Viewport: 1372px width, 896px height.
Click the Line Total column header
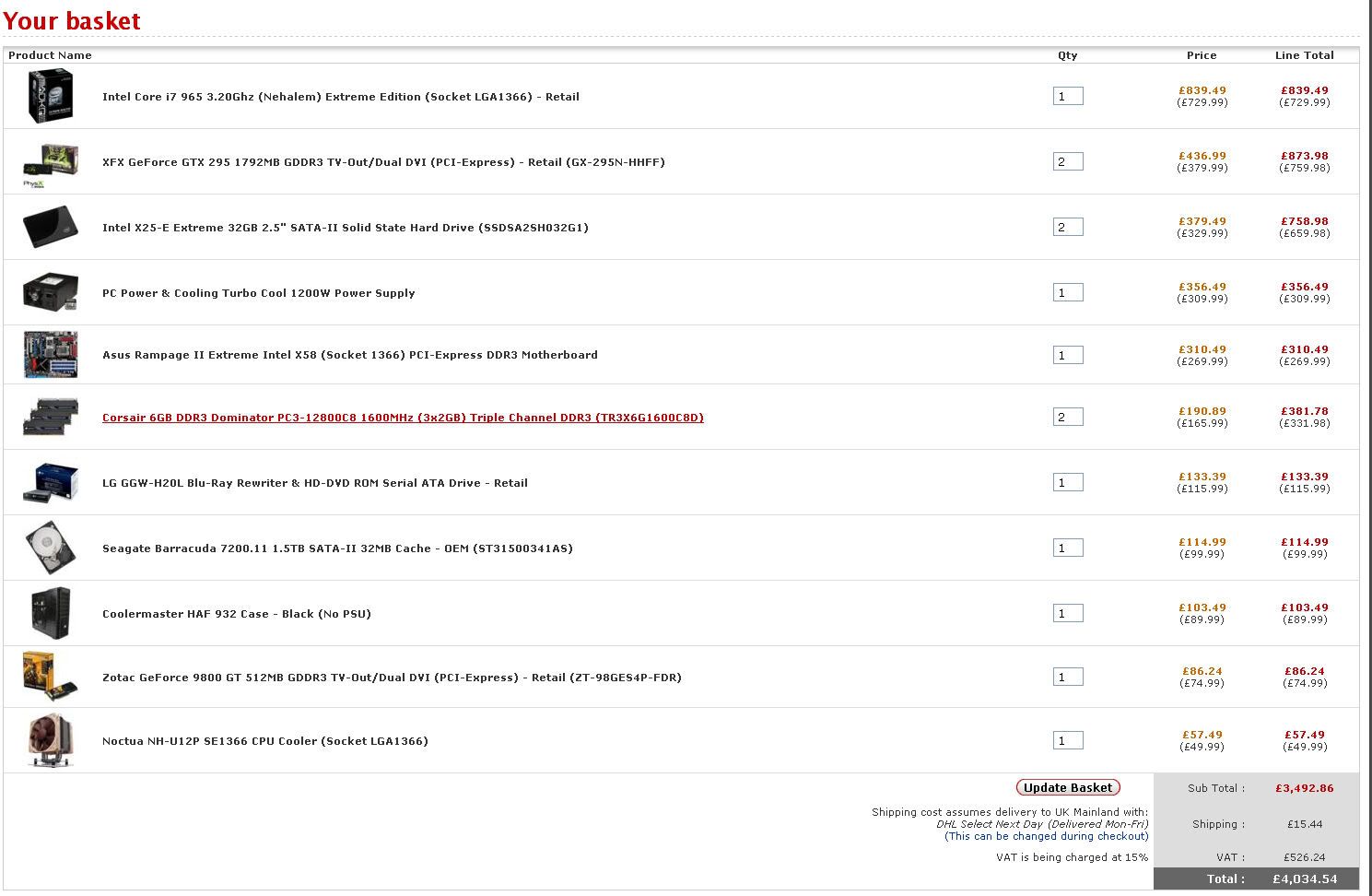[x=1305, y=55]
